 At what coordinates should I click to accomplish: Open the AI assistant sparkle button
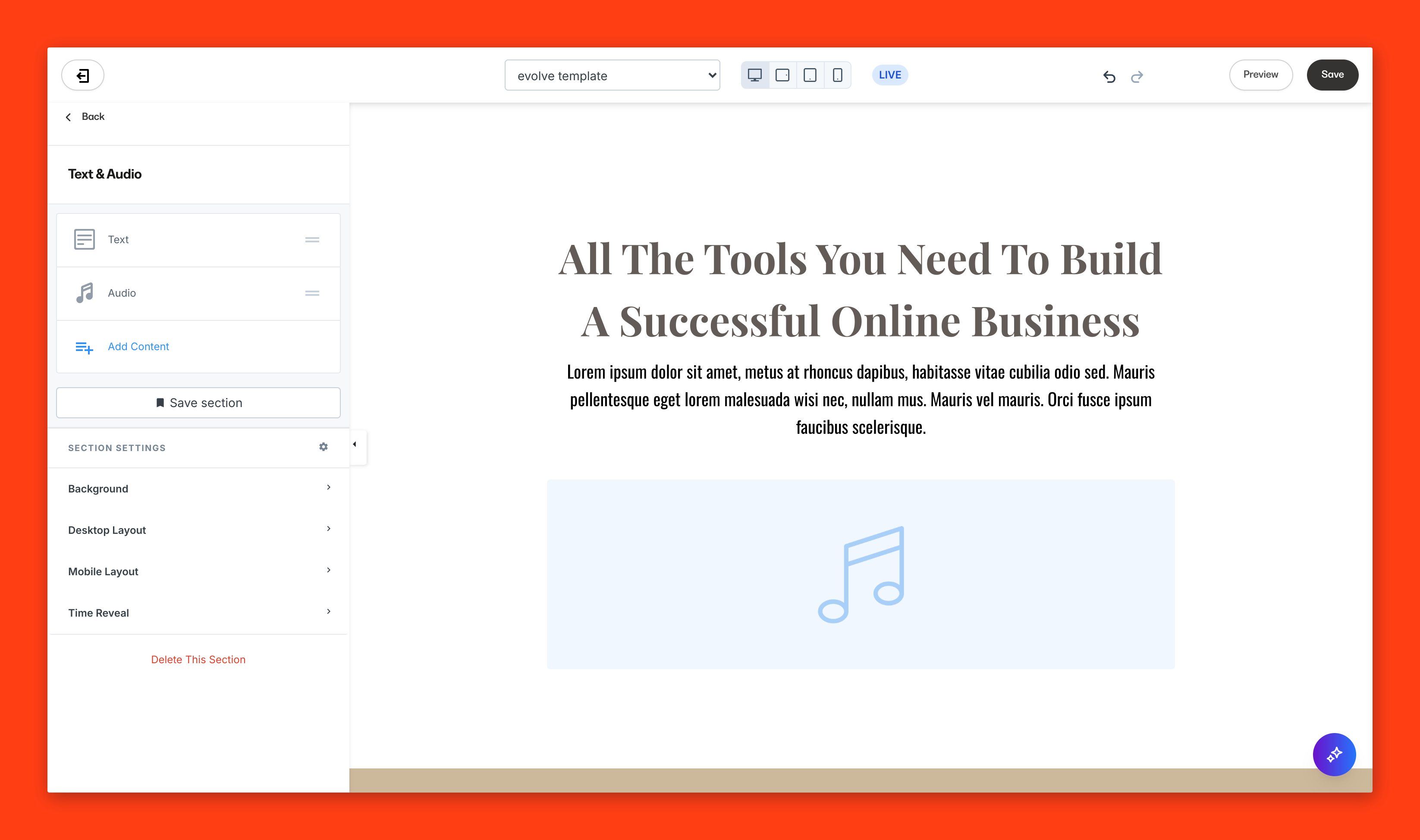pos(1334,755)
